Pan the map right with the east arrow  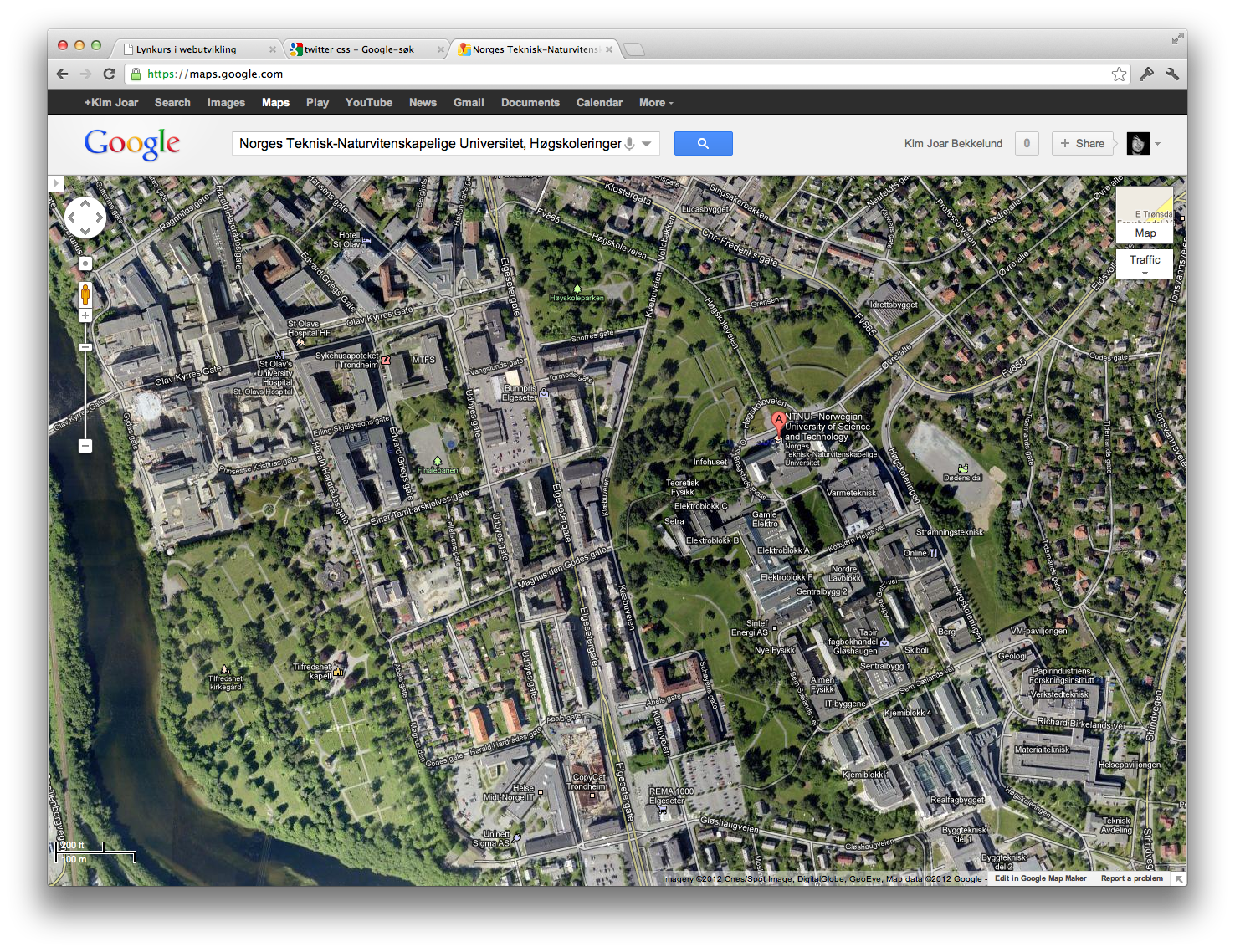[100, 218]
